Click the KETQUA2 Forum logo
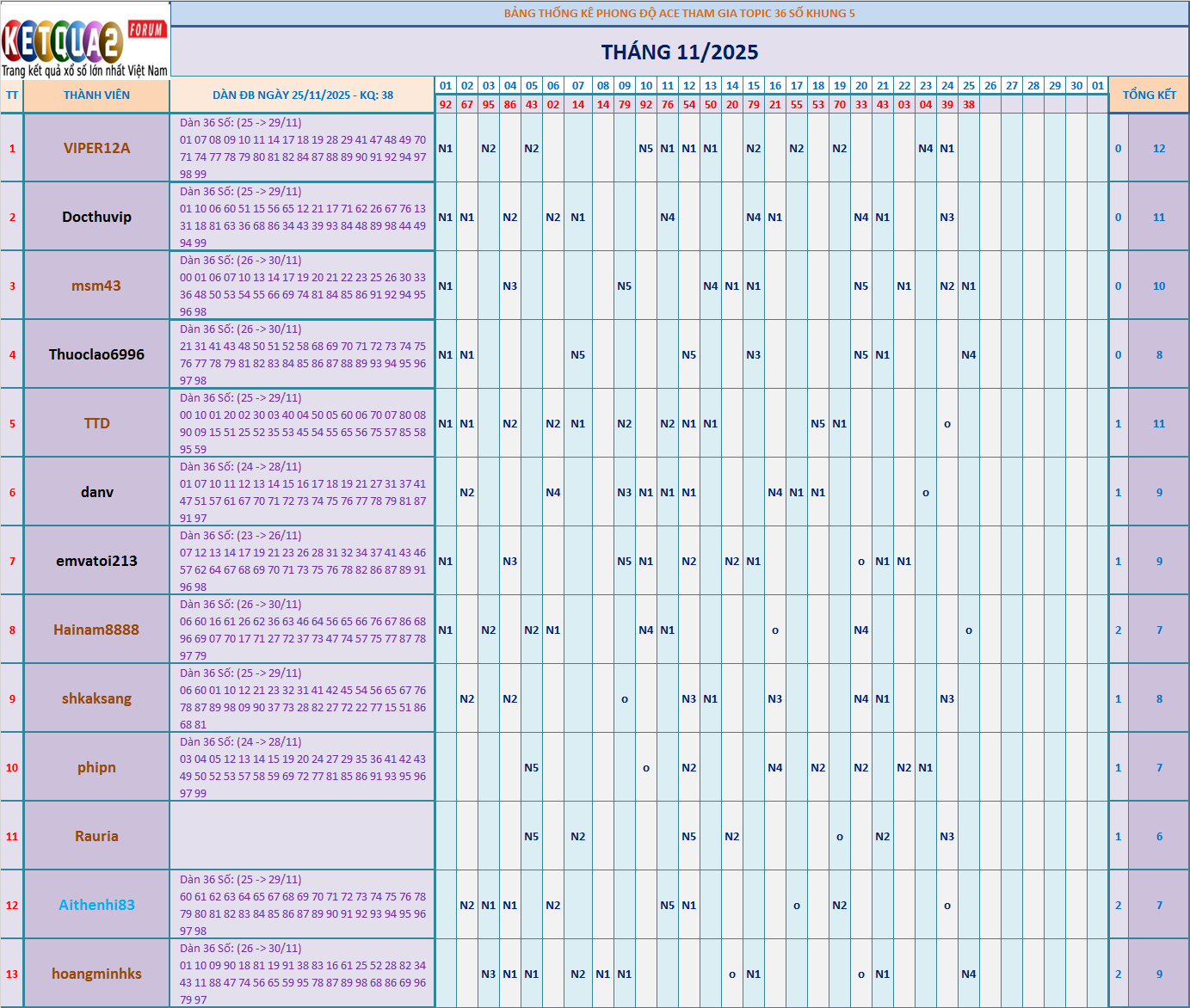The image size is (1190, 1008). coord(85,40)
